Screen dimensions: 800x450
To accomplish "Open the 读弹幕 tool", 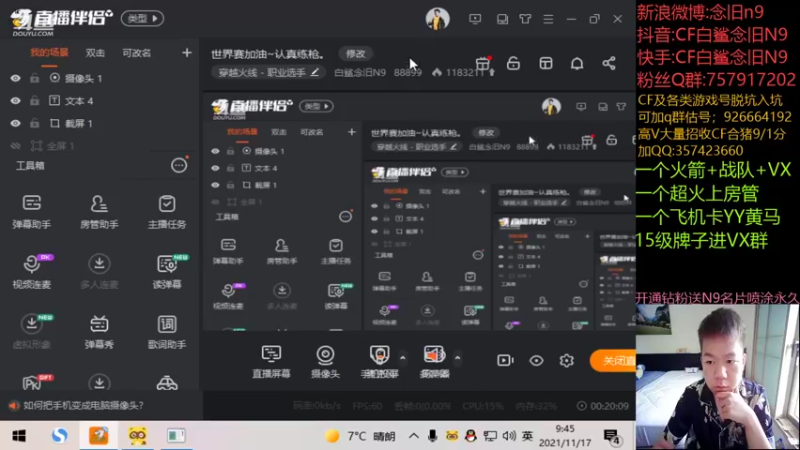I will (x=167, y=271).
